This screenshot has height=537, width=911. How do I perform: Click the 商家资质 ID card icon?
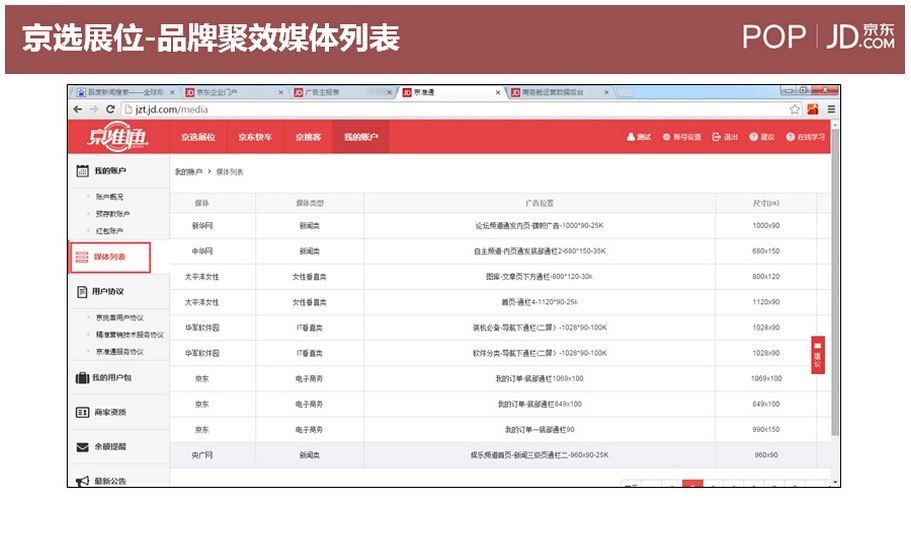[x=83, y=412]
